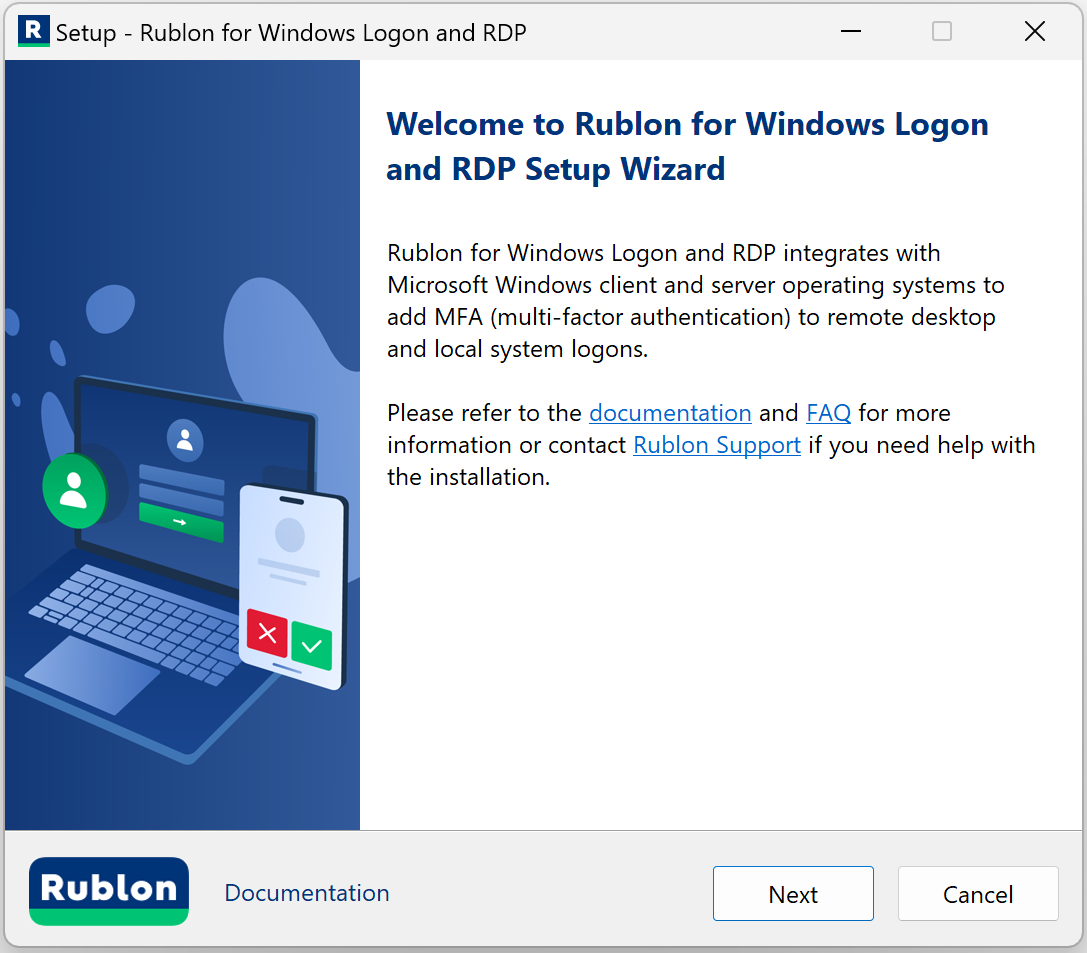This screenshot has height=953, width=1087.
Task: Click the green user avatar circle in illustration
Action: point(74,490)
